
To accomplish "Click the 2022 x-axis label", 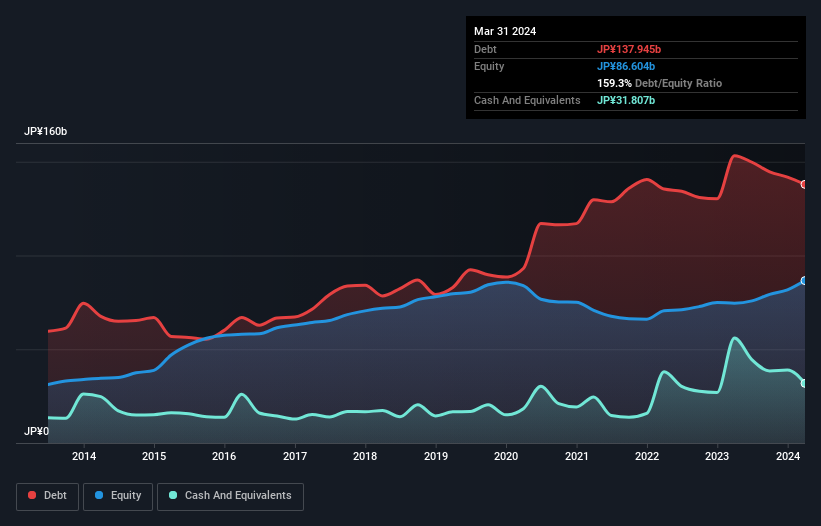I will pyautogui.click(x=647, y=456).
